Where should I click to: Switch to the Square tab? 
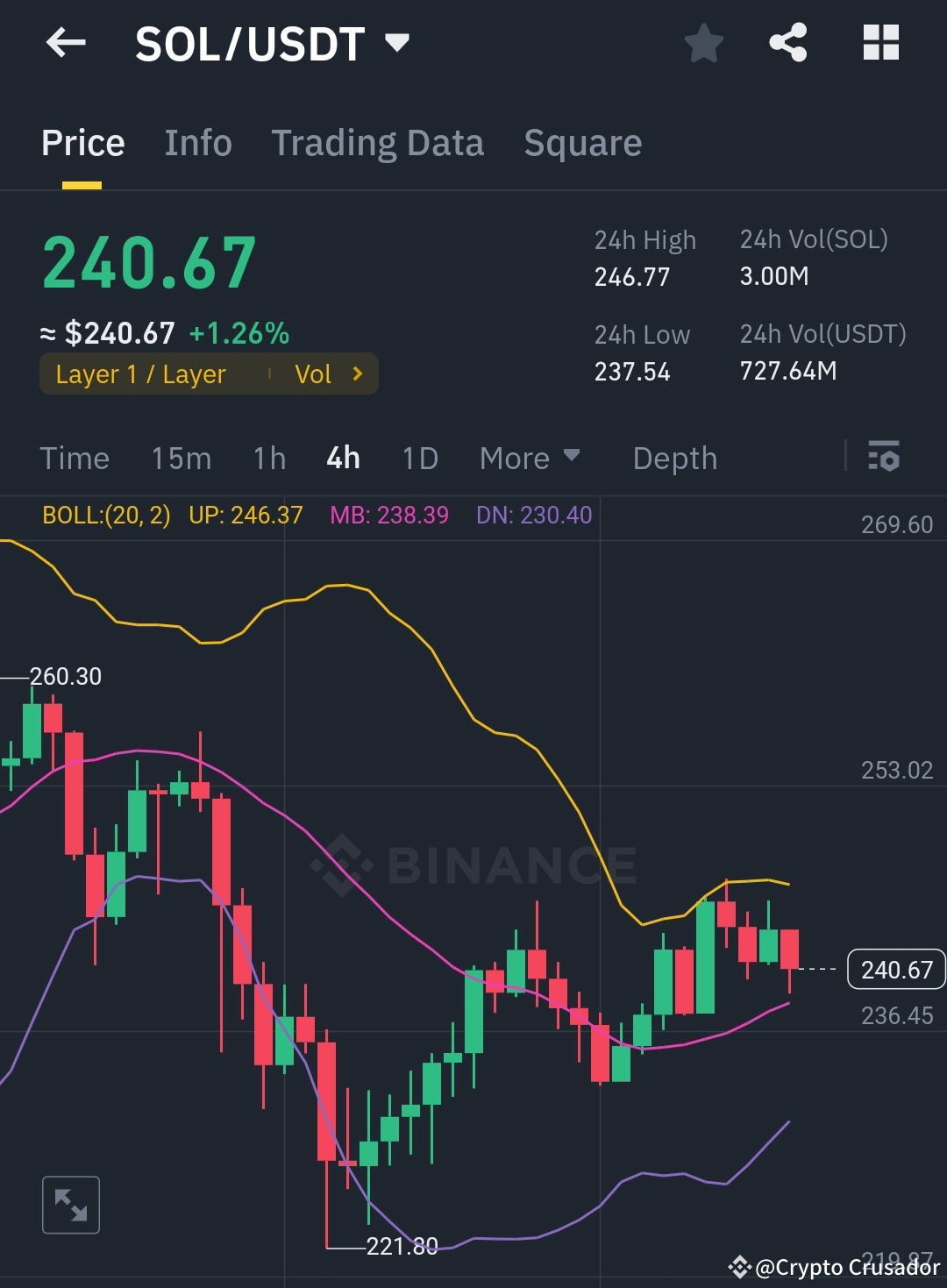(x=582, y=143)
